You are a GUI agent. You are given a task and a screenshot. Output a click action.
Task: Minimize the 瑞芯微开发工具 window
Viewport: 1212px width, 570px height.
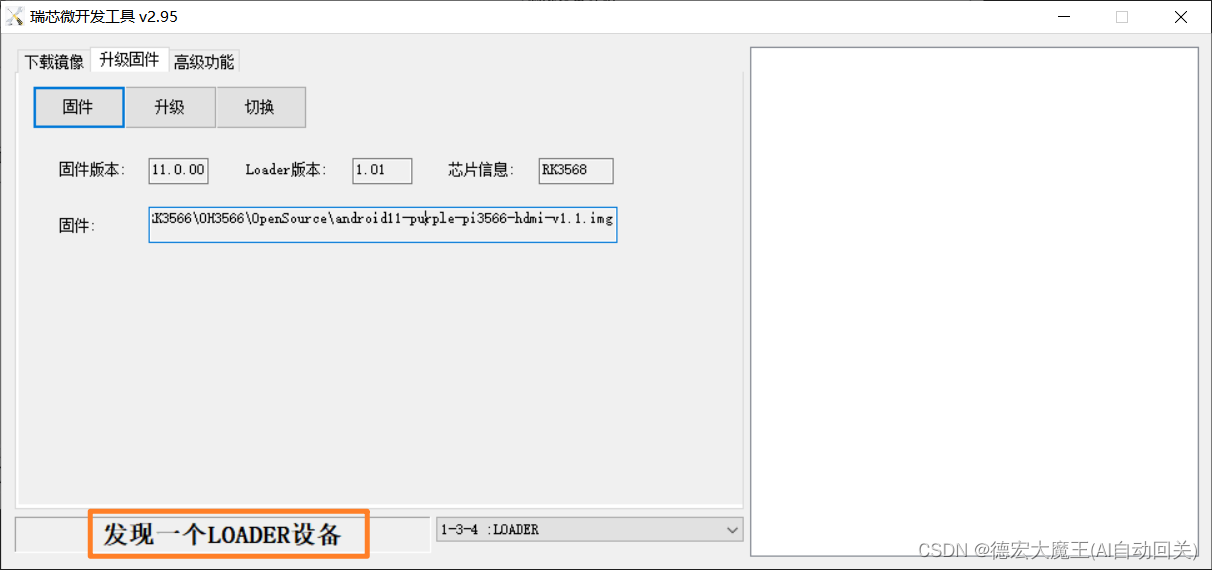coord(1066,17)
